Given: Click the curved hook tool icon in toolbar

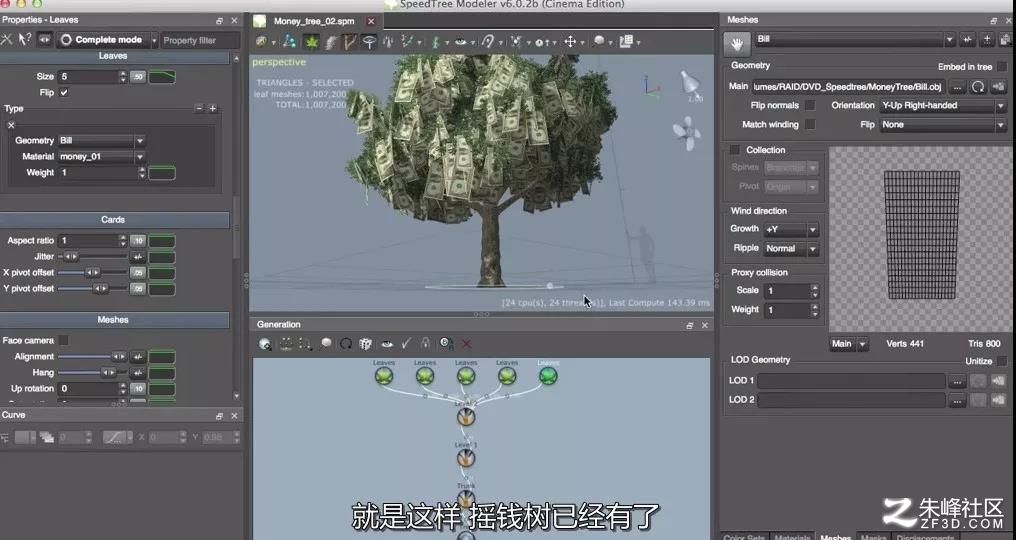Looking at the screenshot, I should coord(488,42).
